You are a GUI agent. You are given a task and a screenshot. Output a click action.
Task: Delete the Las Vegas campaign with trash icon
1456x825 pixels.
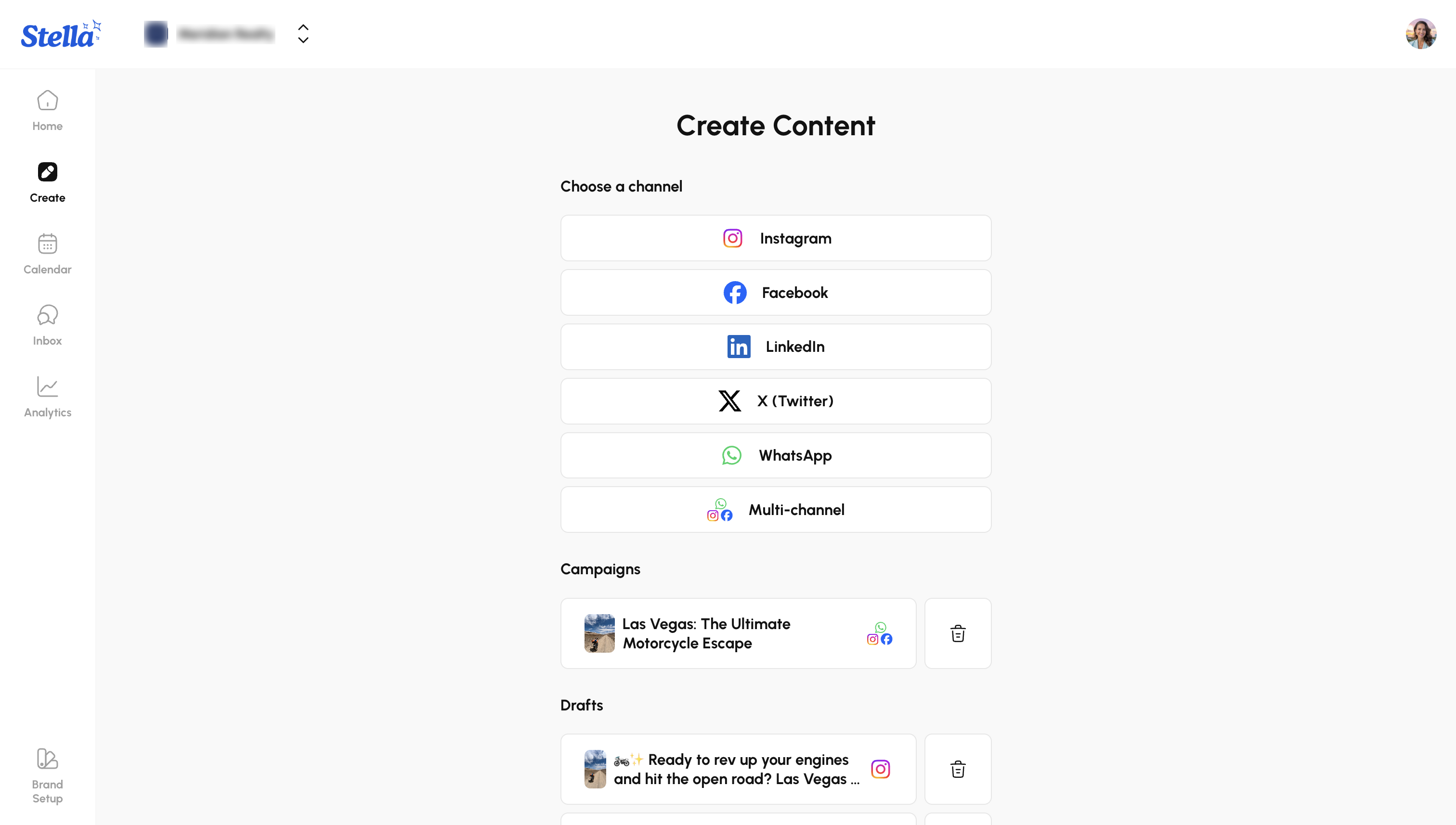958,633
